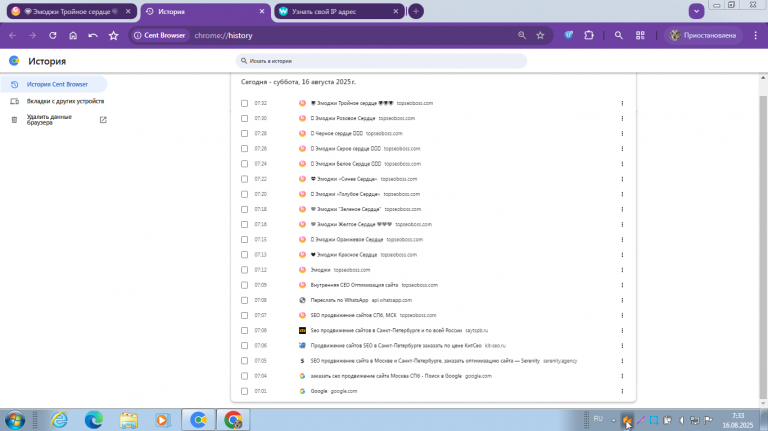Click the zoom magnifier in address bar
768x431 pixels.
click(x=522, y=35)
